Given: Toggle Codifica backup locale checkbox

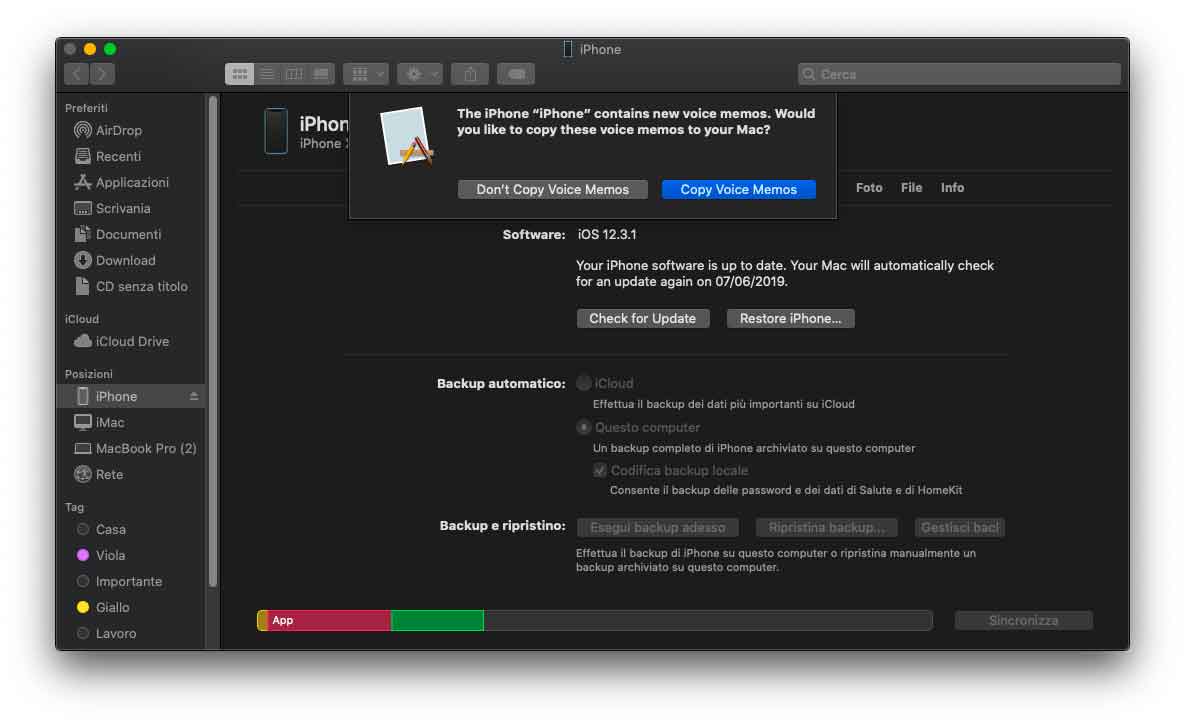Looking at the screenshot, I should click(x=600, y=470).
